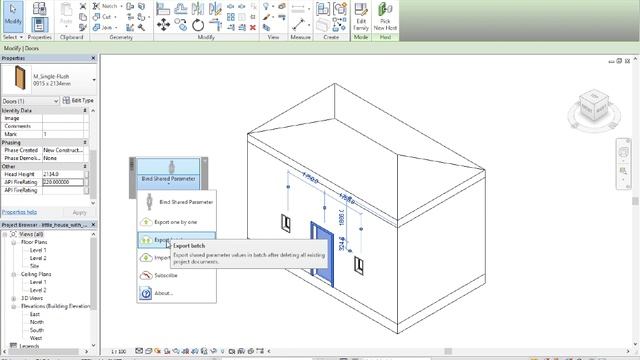Screen dimensions: 640x360
Task: Choose About... menu entry
Action: click(176, 293)
